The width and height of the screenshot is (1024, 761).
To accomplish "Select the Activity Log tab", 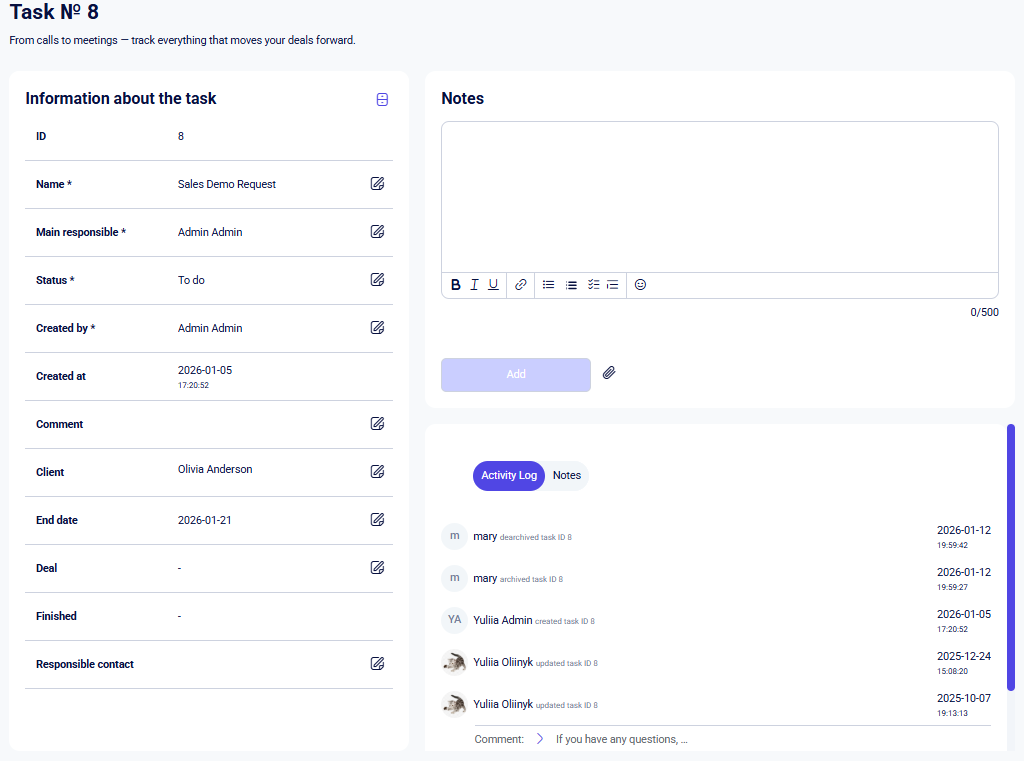I will coord(509,476).
